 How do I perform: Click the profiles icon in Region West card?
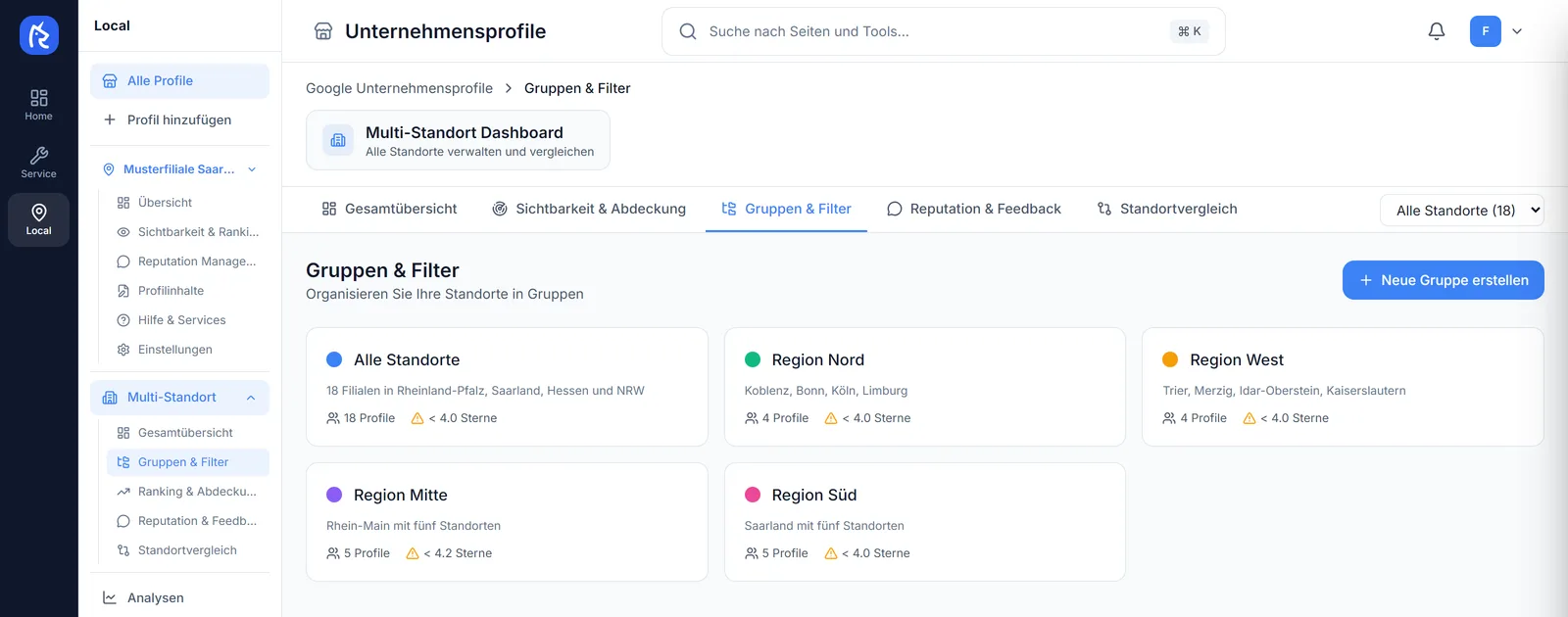click(1169, 418)
